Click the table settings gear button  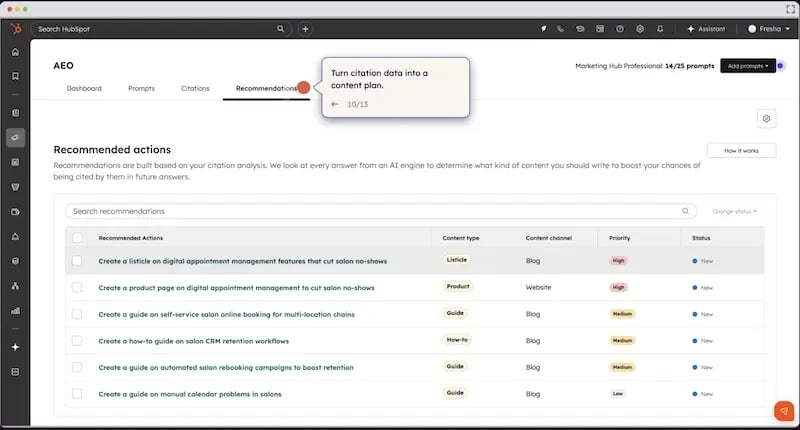click(x=766, y=119)
